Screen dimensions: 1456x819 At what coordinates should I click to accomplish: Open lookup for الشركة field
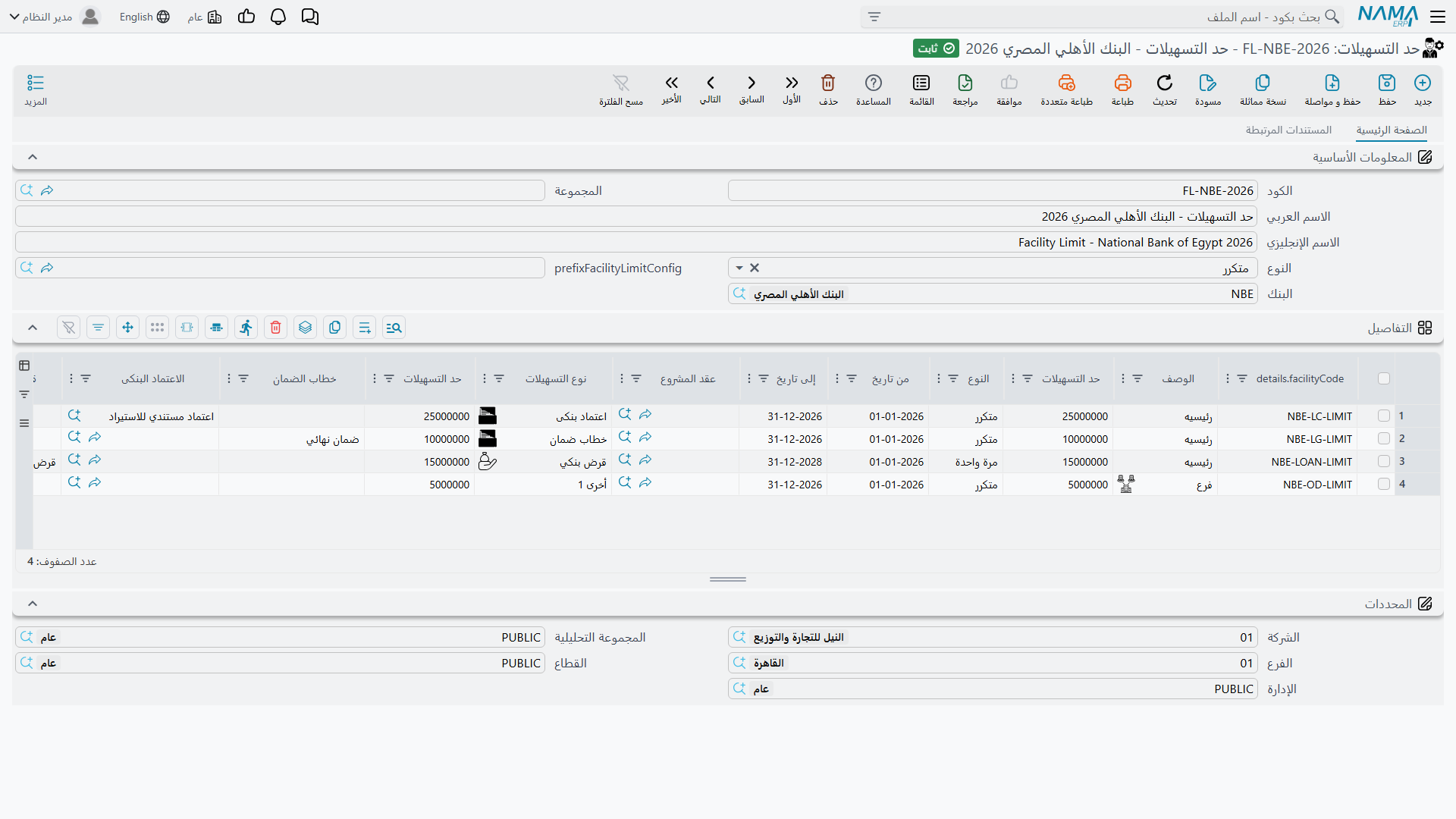point(740,637)
